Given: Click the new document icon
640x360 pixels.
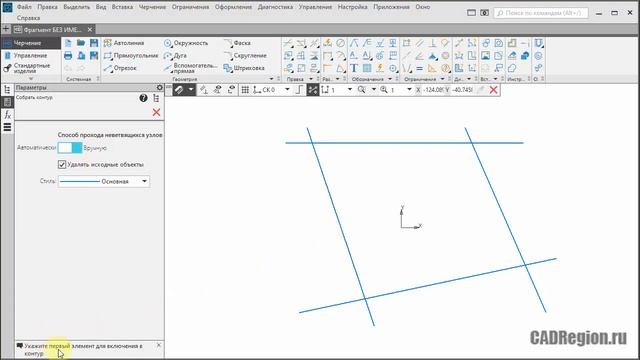Looking at the screenshot, I should pos(68,43).
